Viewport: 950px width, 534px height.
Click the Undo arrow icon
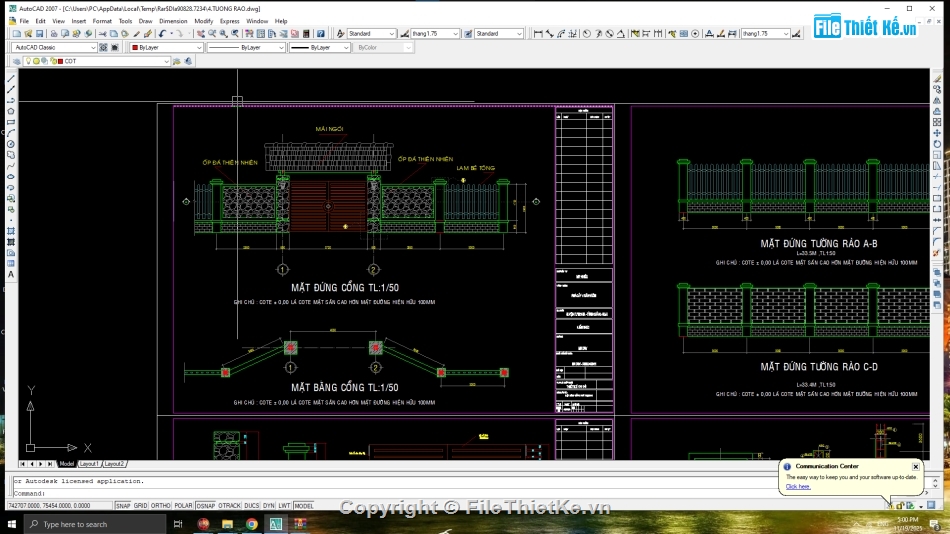162,34
